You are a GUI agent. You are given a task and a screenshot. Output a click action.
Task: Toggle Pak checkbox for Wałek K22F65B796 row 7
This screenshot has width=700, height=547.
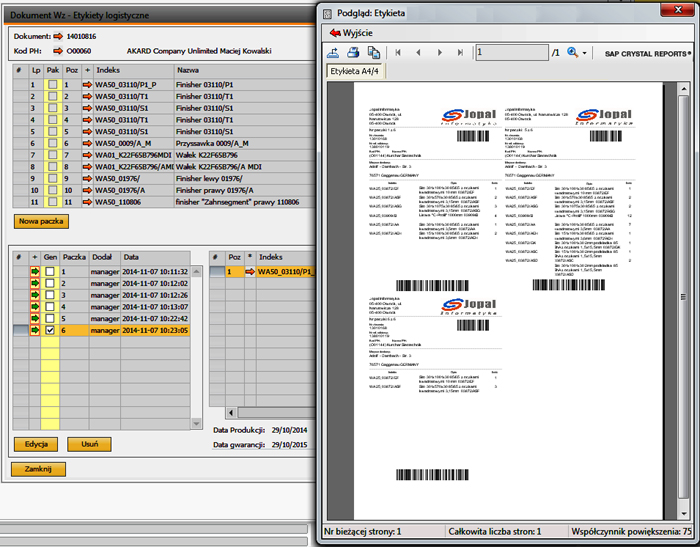[x=53, y=155]
